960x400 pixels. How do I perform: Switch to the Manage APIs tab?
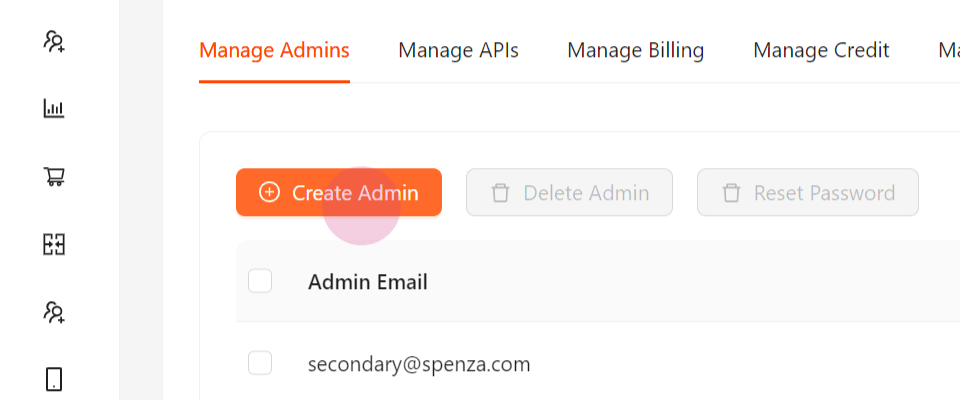pos(459,50)
